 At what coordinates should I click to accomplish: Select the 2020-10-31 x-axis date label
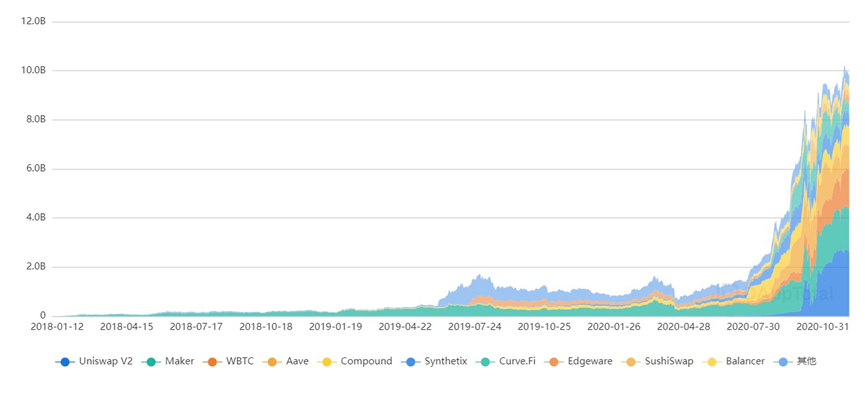[823, 327]
